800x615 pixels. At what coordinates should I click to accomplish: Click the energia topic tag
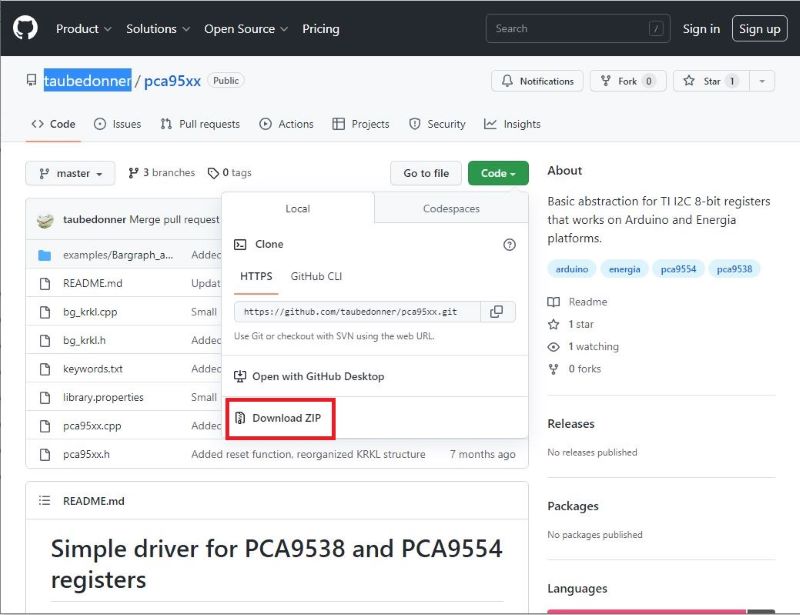[624, 269]
